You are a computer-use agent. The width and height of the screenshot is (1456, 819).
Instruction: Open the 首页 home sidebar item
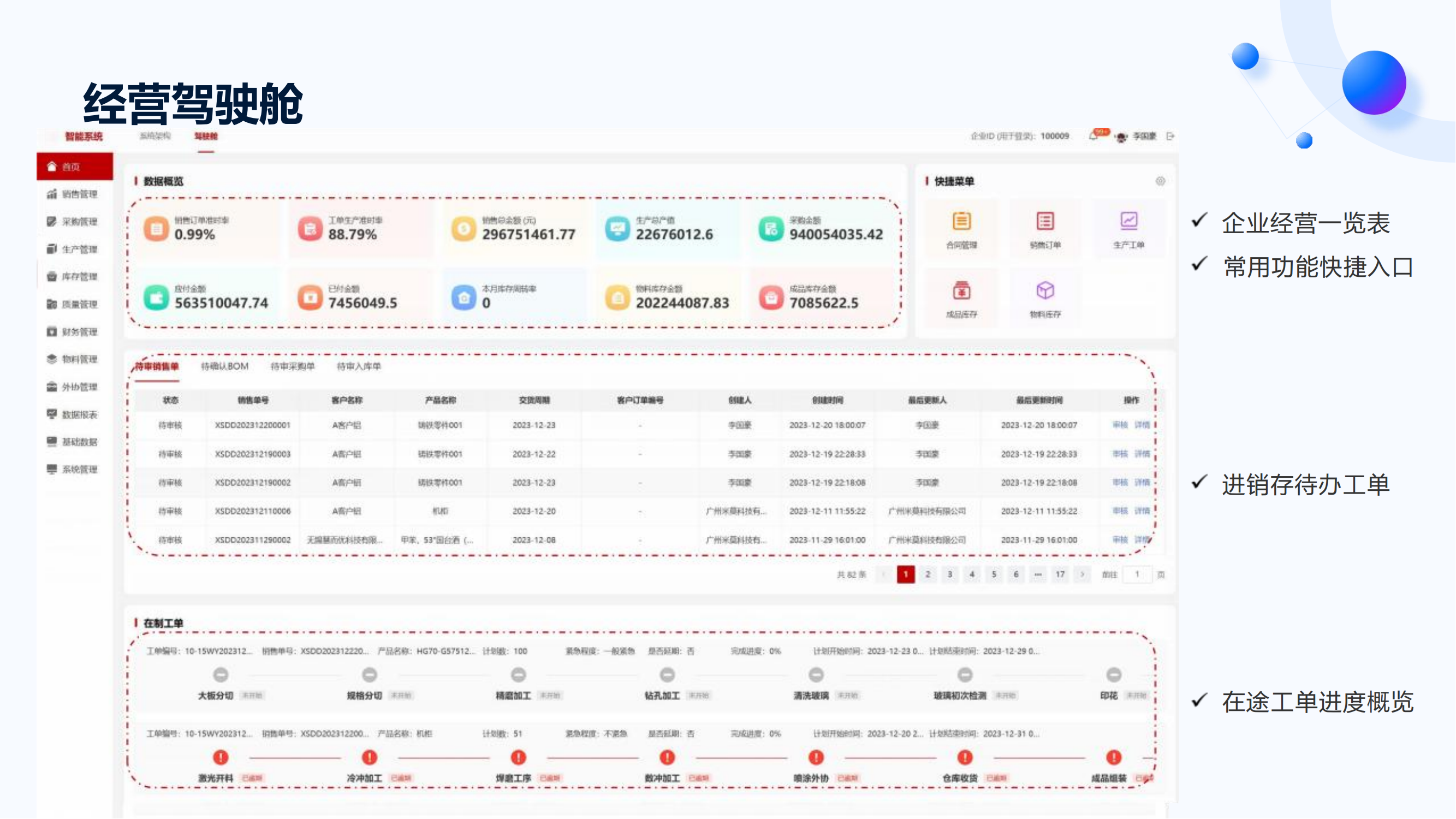pyautogui.click(x=75, y=166)
